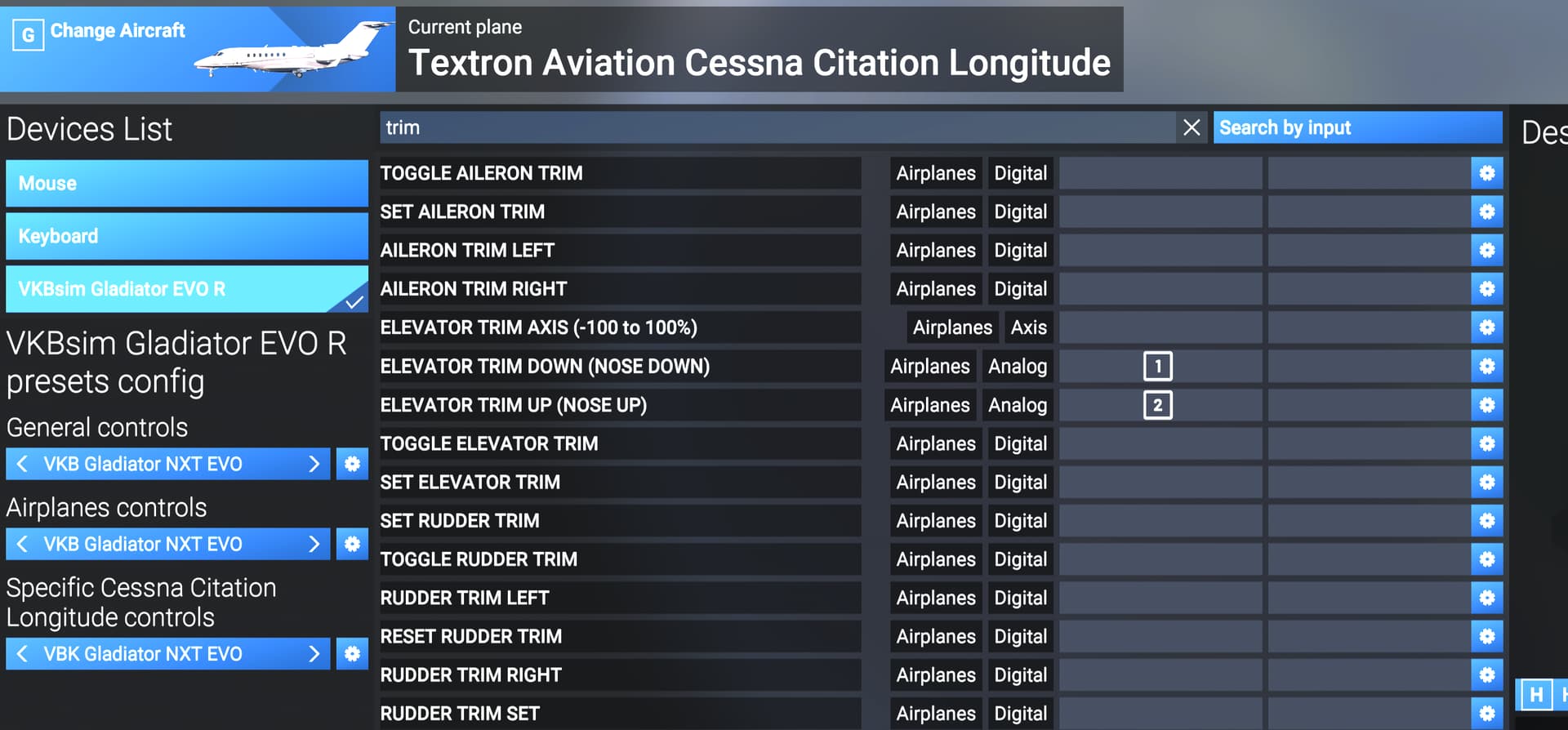
Task: Click the Search by input button
Action: [x=1357, y=127]
